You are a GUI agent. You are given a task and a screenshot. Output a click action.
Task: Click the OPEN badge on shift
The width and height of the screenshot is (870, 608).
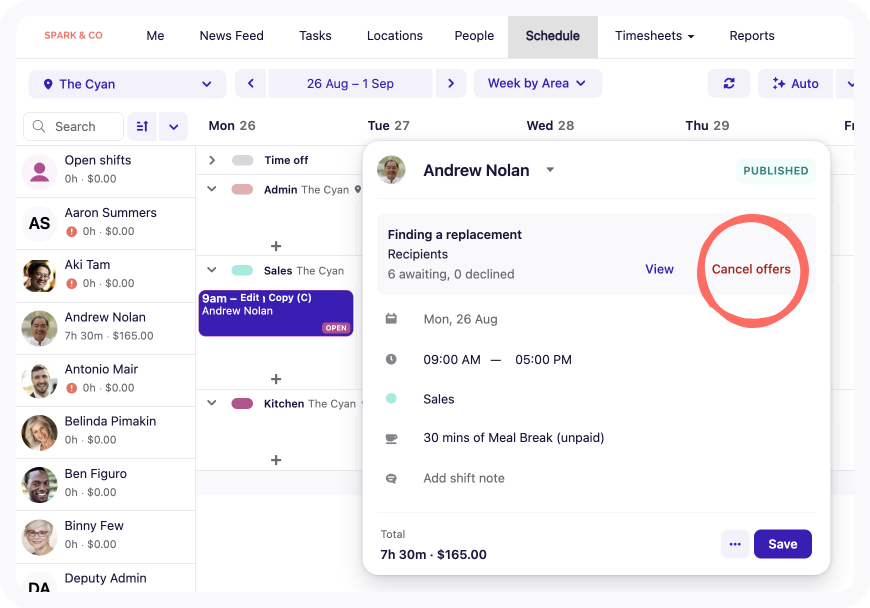[336, 328]
